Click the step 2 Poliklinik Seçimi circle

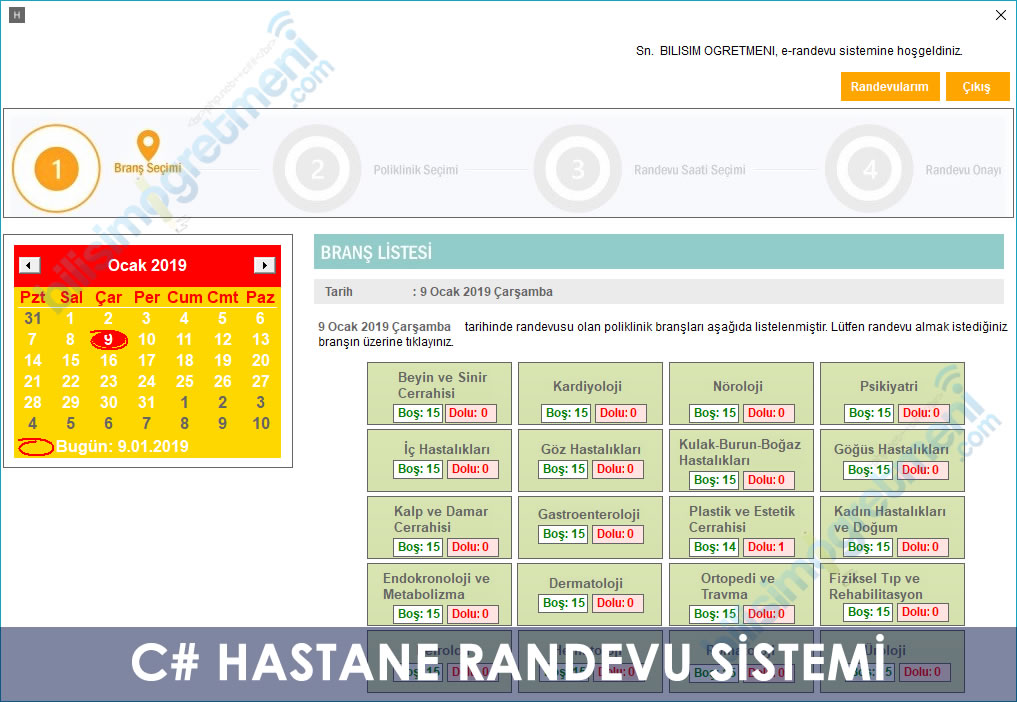317,169
